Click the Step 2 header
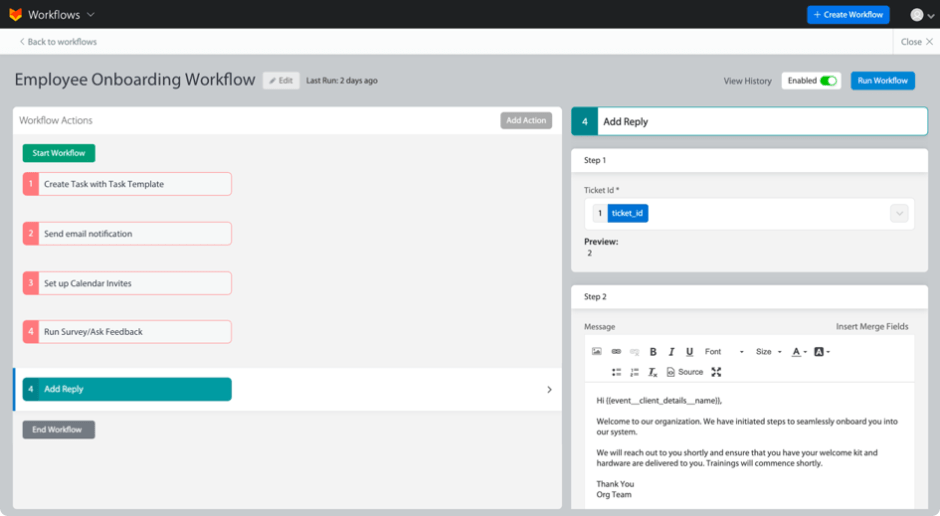The height and width of the screenshot is (516, 940). tap(749, 297)
